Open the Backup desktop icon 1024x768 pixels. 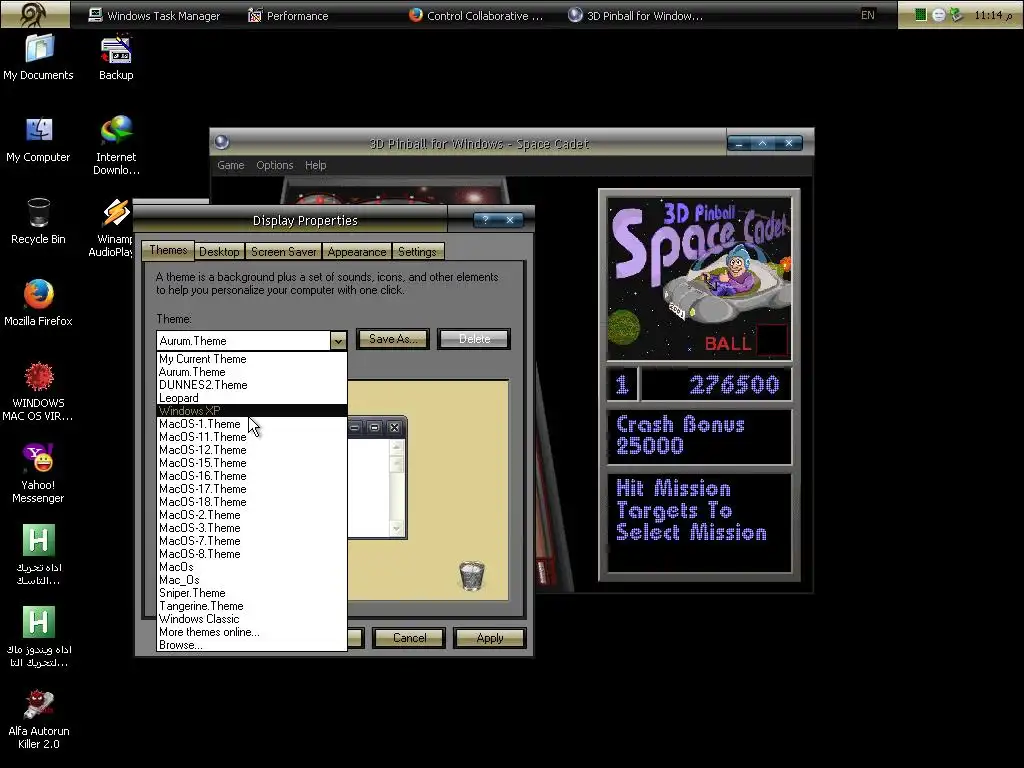[116, 57]
